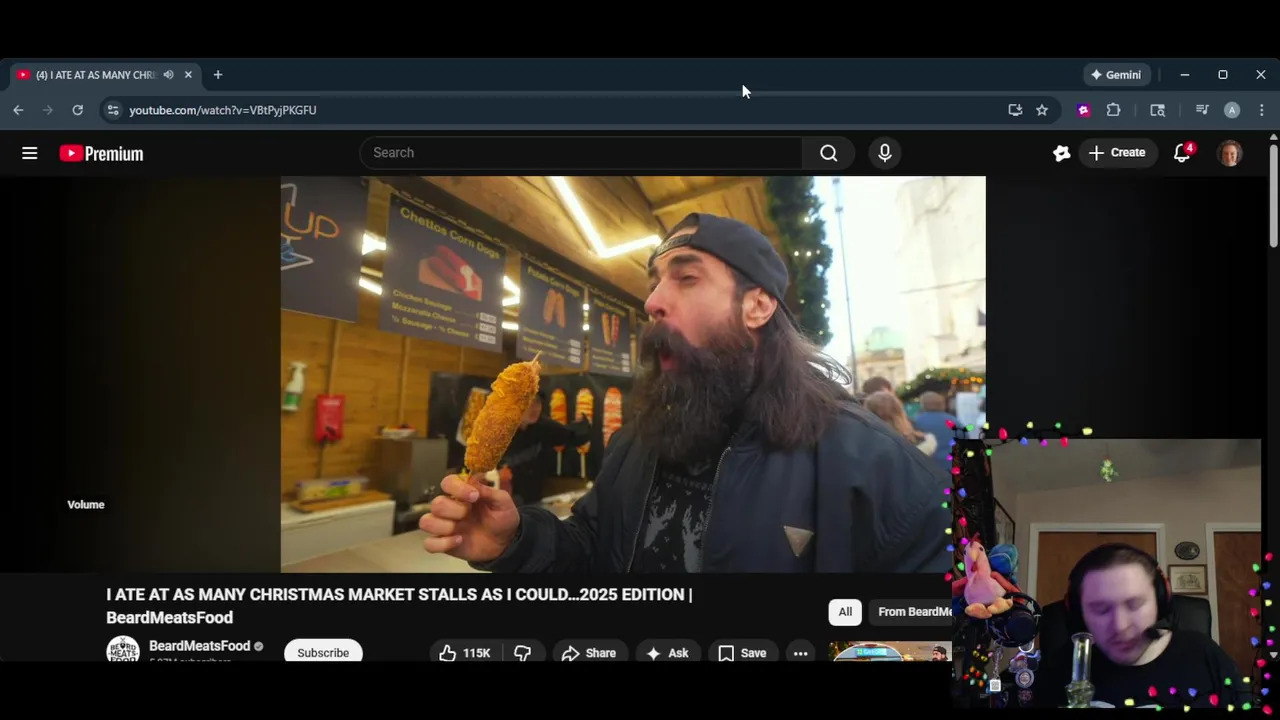The width and height of the screenshot is (1280, 720).
Task: Subscribe to BeardMeatsFood
Action: click(x=323, y=652)
